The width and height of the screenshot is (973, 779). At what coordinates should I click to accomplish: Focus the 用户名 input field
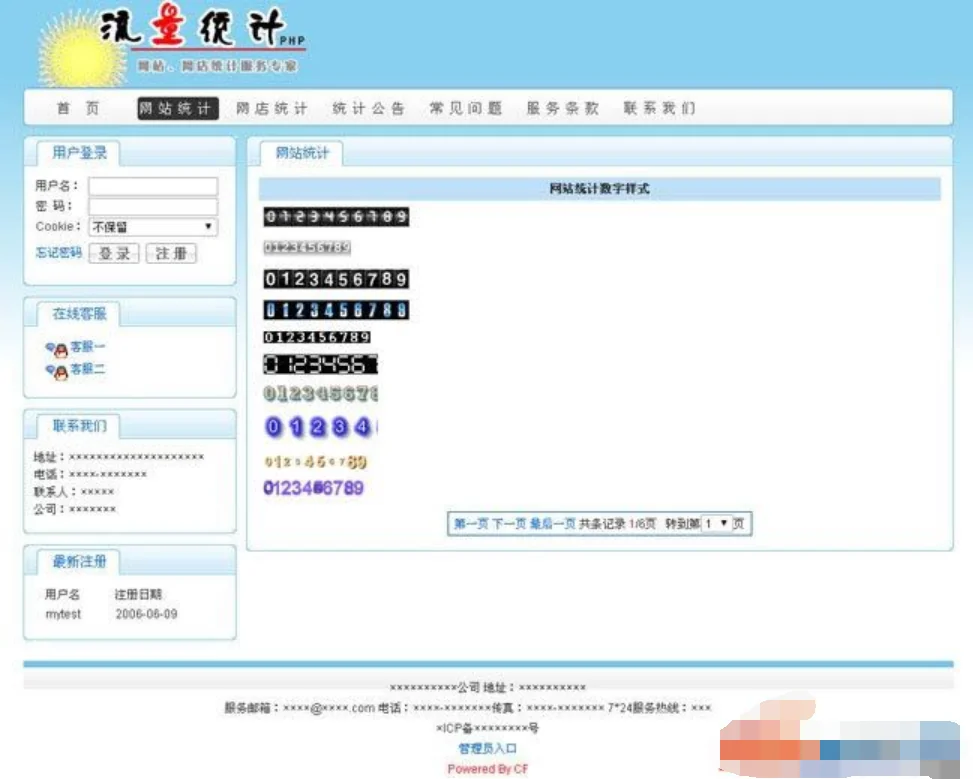153,186
